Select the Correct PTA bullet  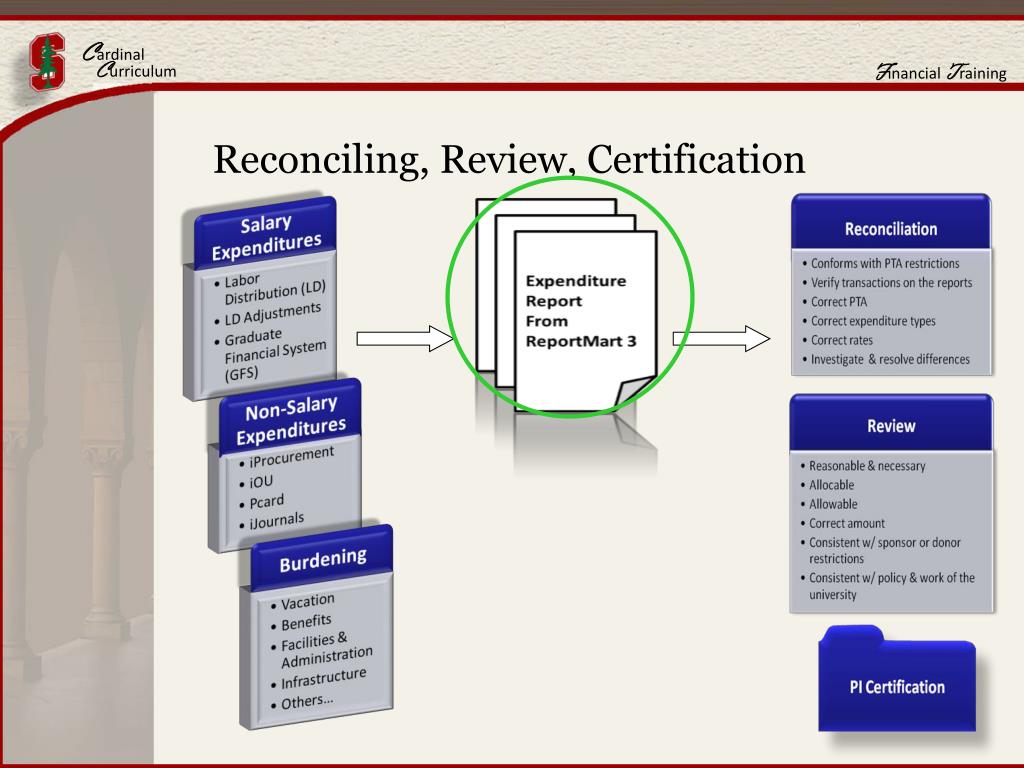pos(835,302)
